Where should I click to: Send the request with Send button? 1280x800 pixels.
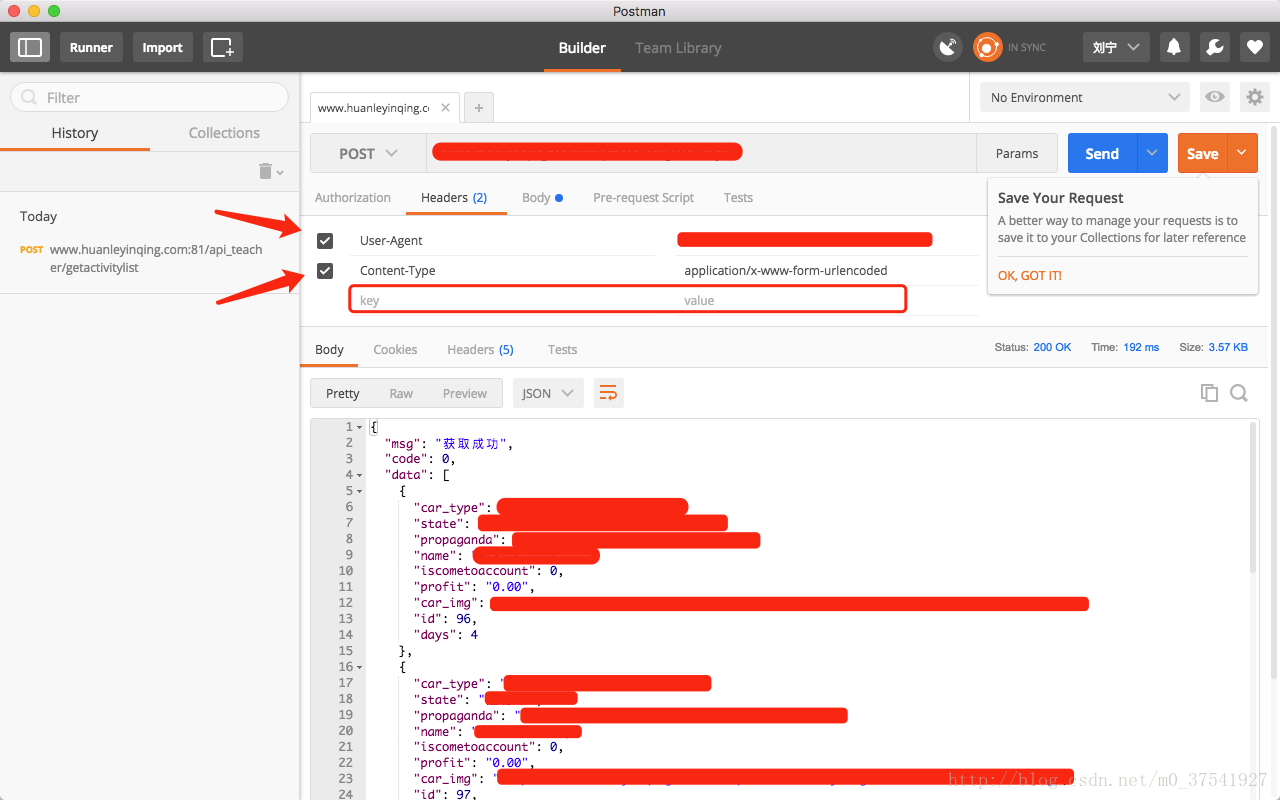coord(1102,153)
